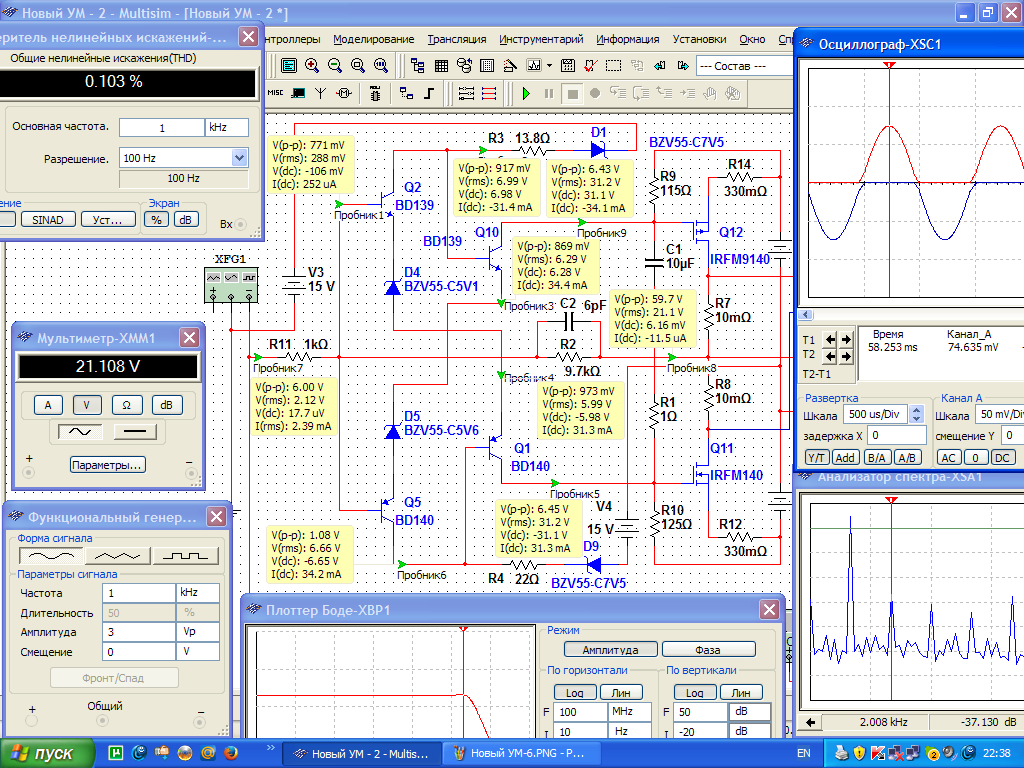This screenshot has width=1024, height=768.
Task: Open the Информация menu
Action: 628,39
